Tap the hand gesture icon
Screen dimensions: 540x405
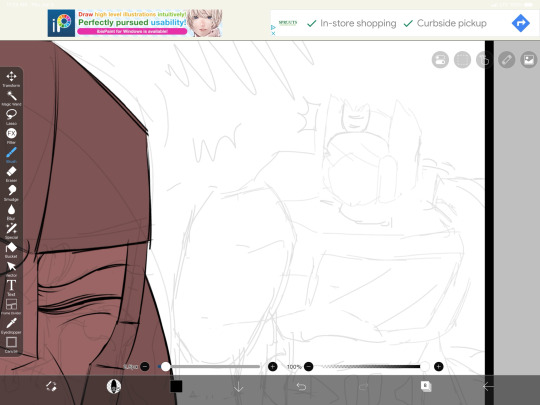tap(484, 60)
